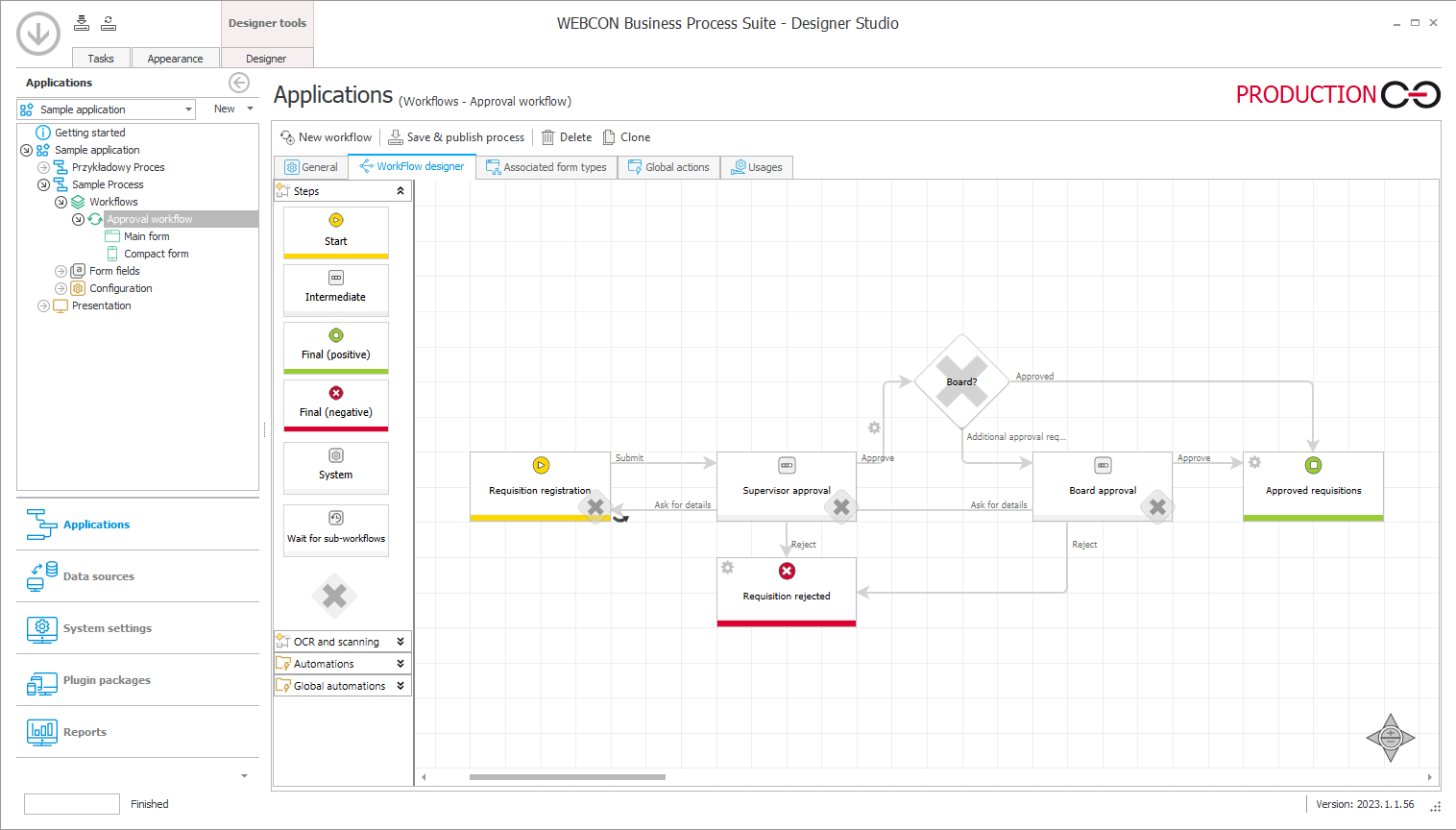This screenshot has width=1456, height=830.
Task: Open the Associated form types tab
Action: tap(546, 167)
